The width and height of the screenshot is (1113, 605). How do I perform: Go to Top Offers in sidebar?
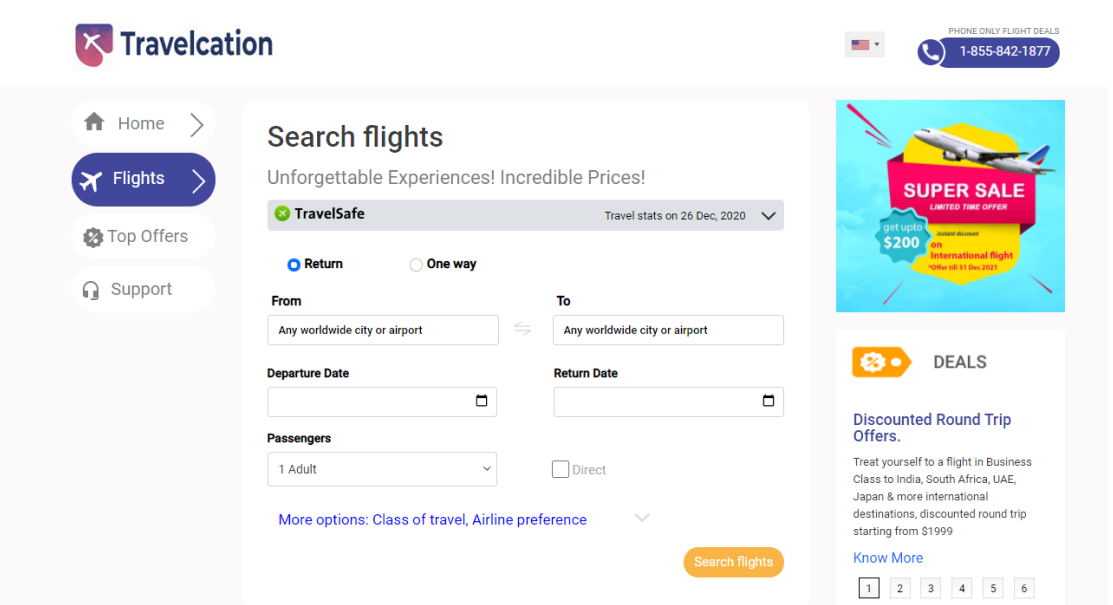pos(142,237)
